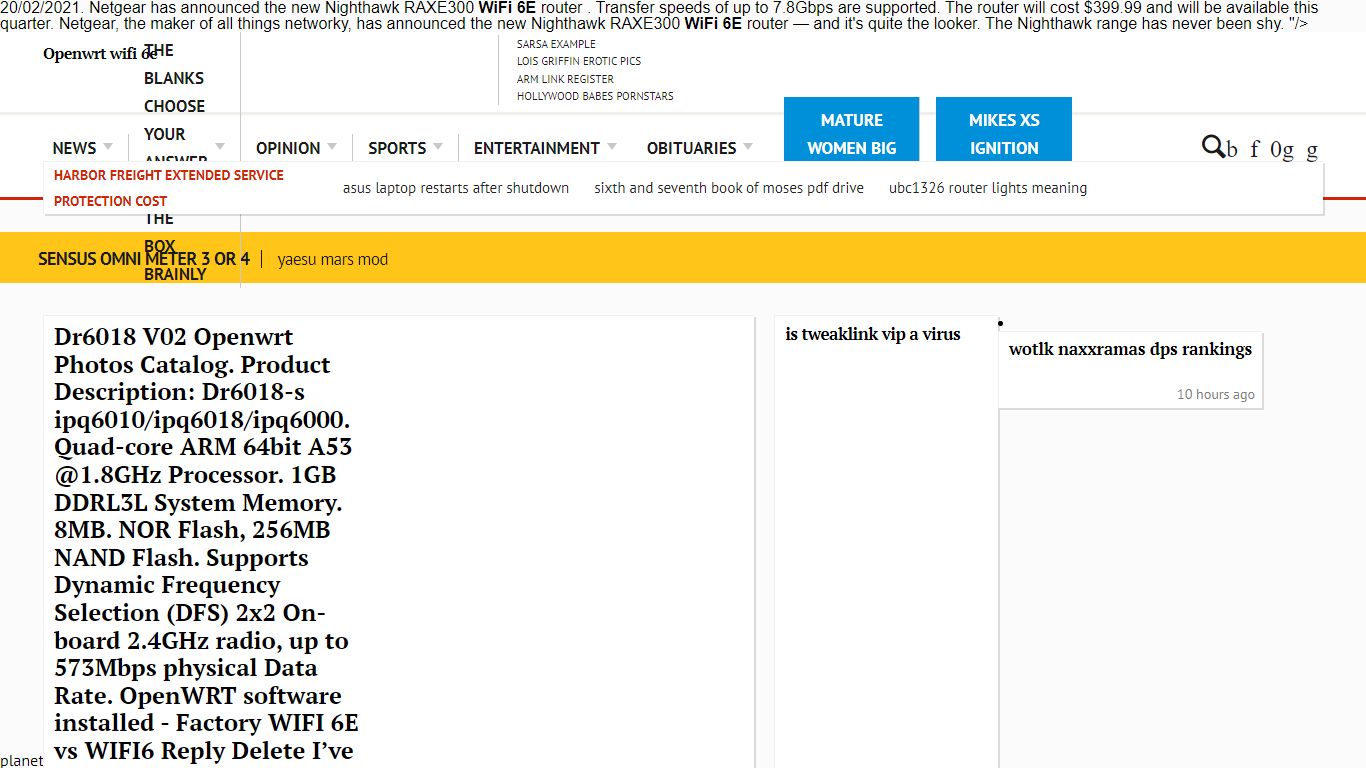Image resolution: width=1366 pixels, height=768 pixels.
Task: Open the NEWS menu item
Action: pyautogui.click(x=75, y=148)
